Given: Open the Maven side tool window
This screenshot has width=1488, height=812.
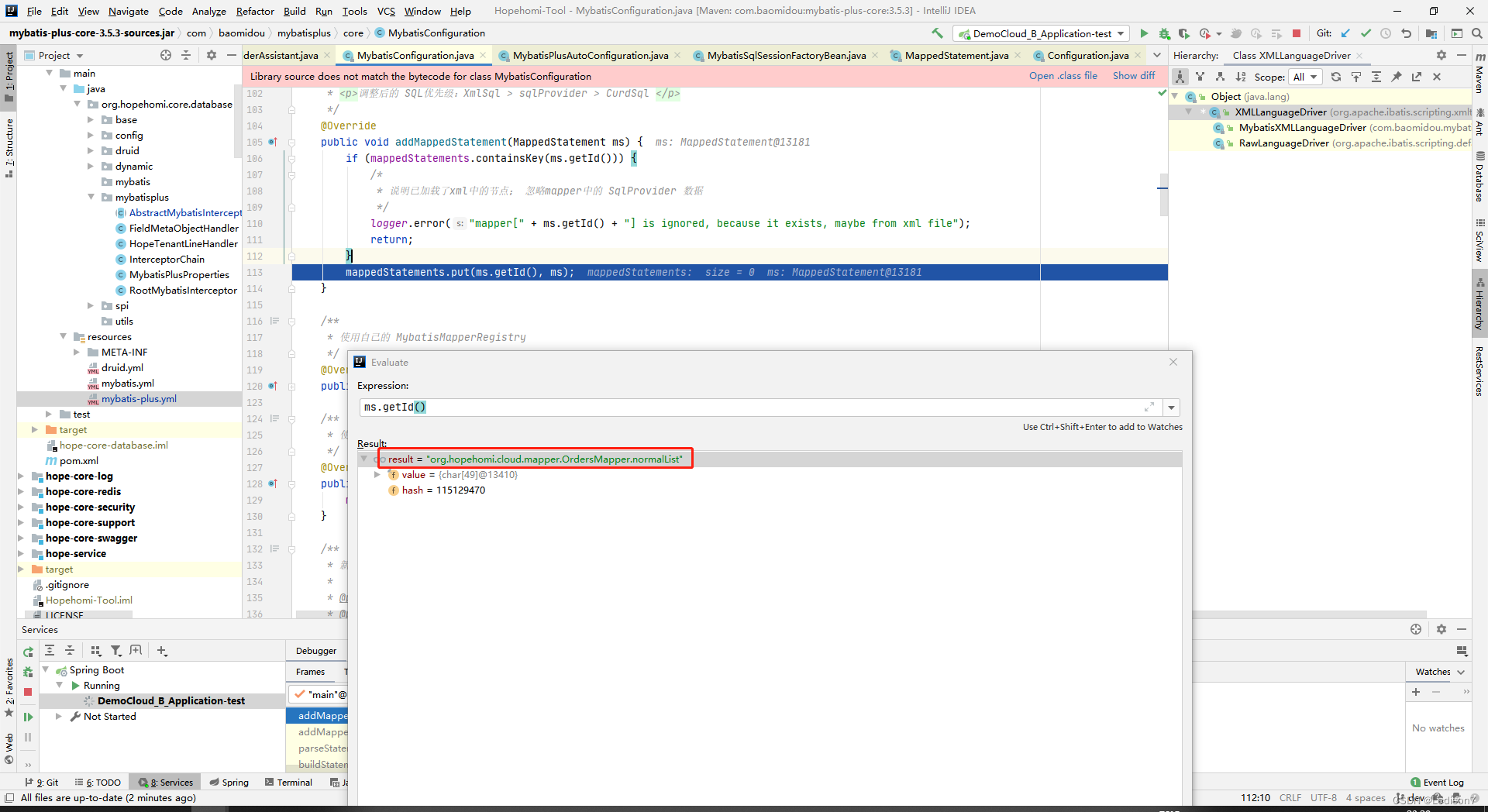Looking at the screenshot, I should (x=1479, y=73).
